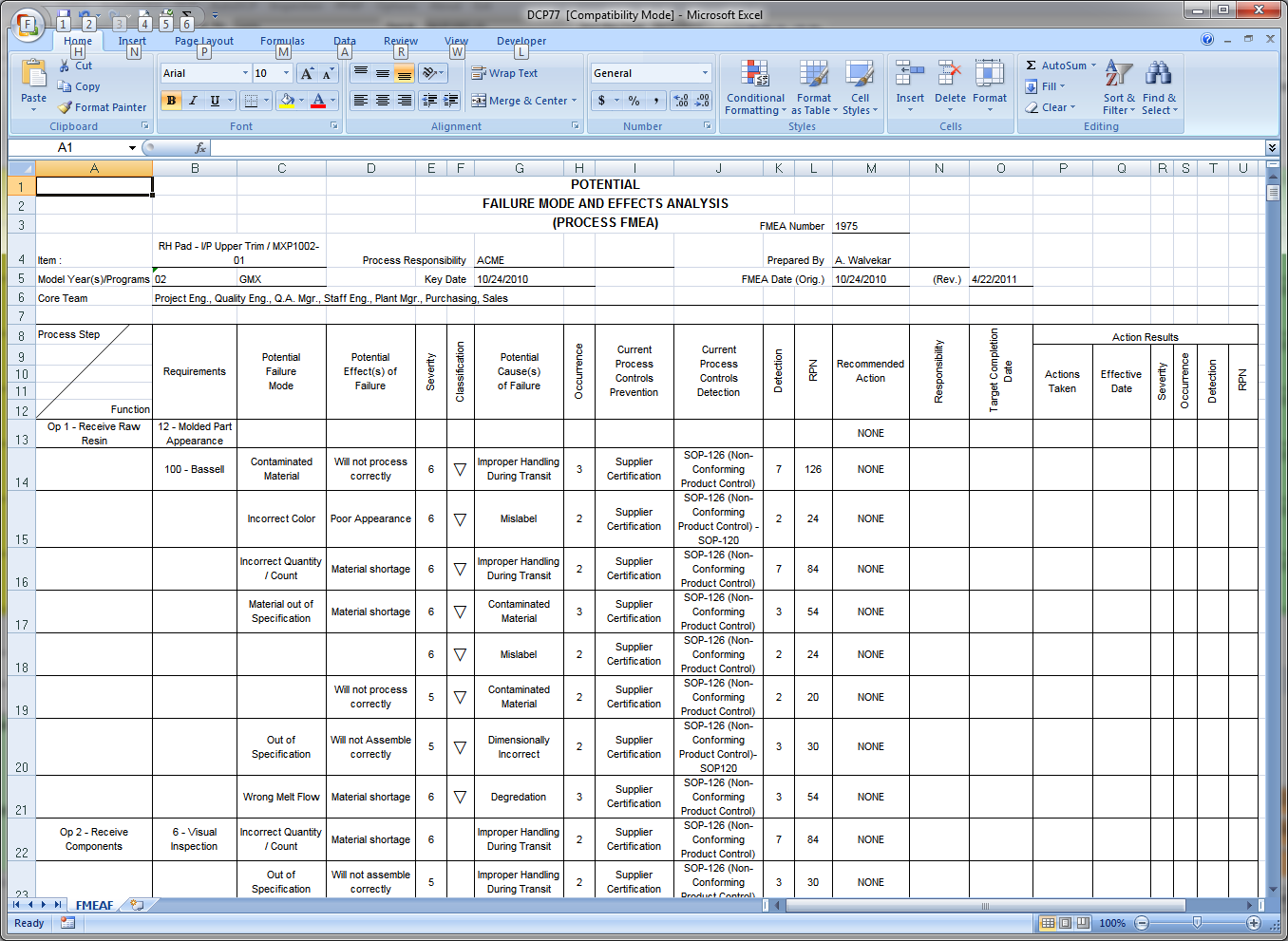Click the Insert Function fx icon
Image resolution: width=1288 pixels, height=941 pixels.
[199, 148]
